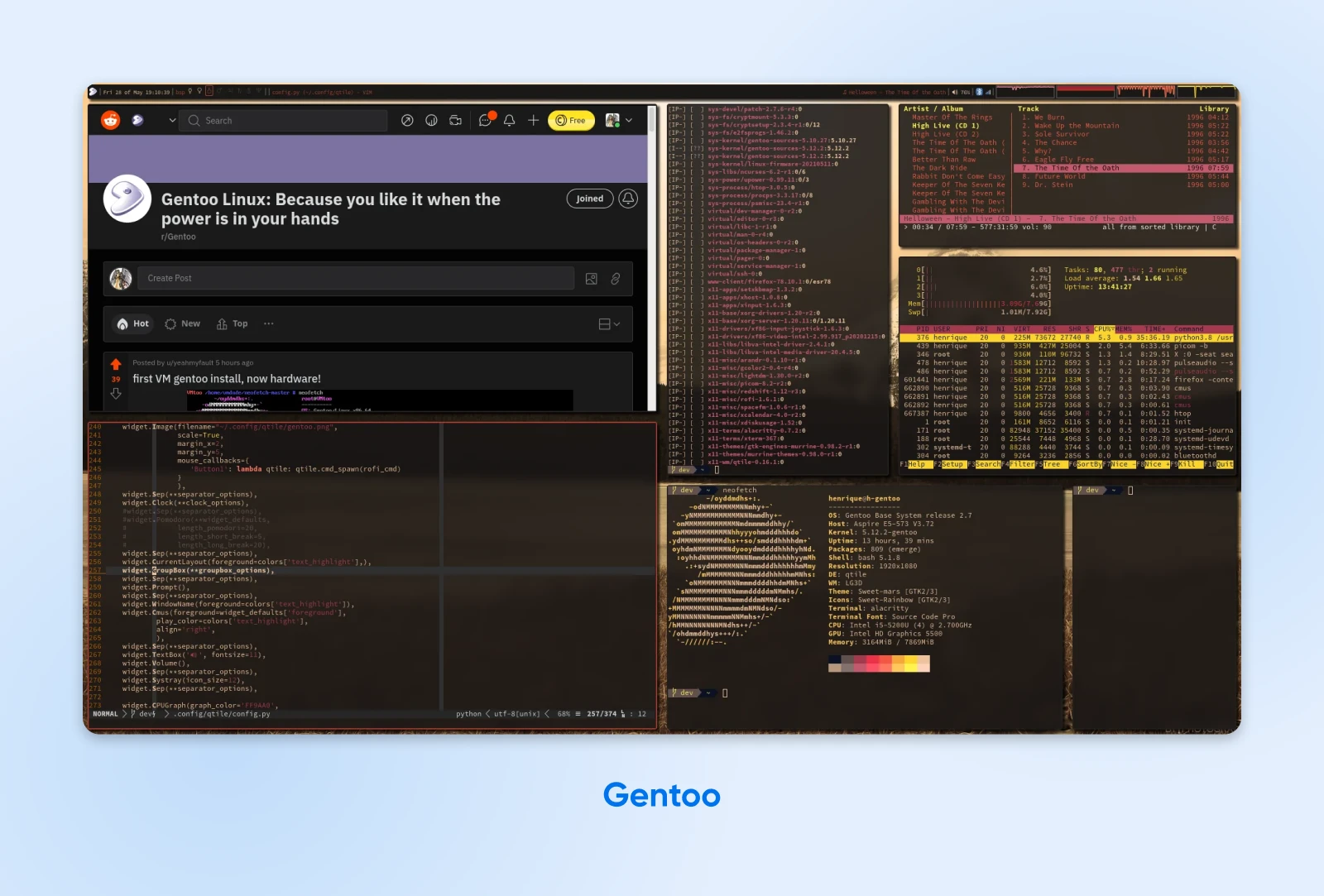Toggle the Joined membership button
The height and width of the screenshot is (896, 1324).
[x=590, y=199]
